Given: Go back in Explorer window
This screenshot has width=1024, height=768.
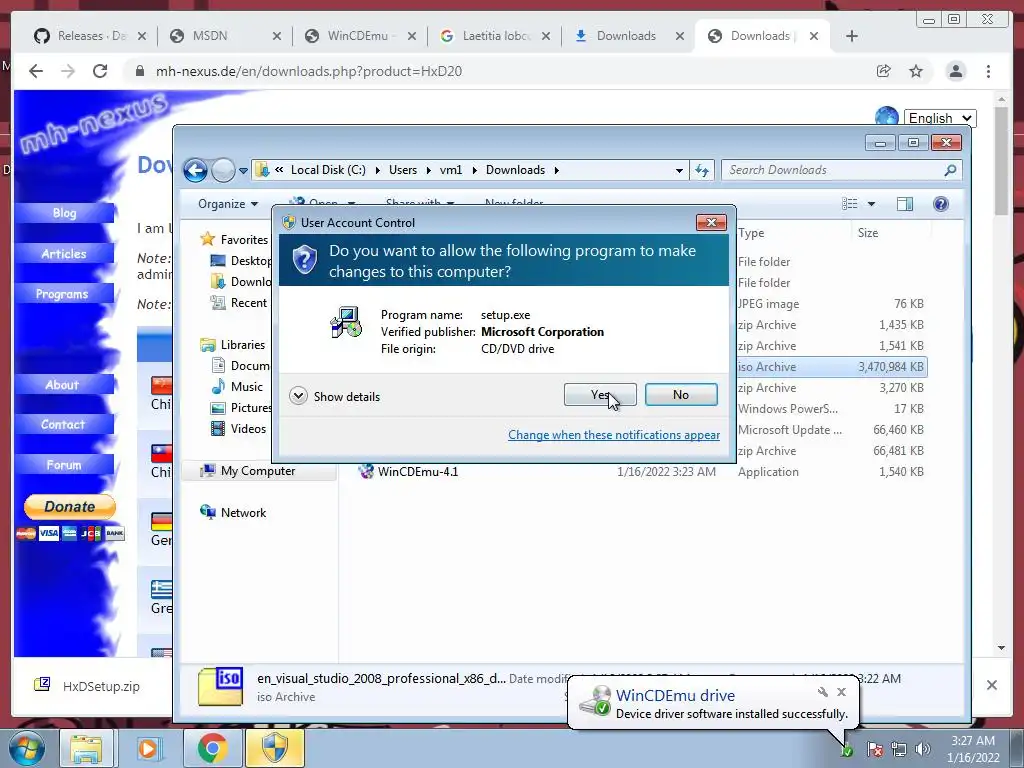Looking at the screenshot, I should (x=195, y=170).
